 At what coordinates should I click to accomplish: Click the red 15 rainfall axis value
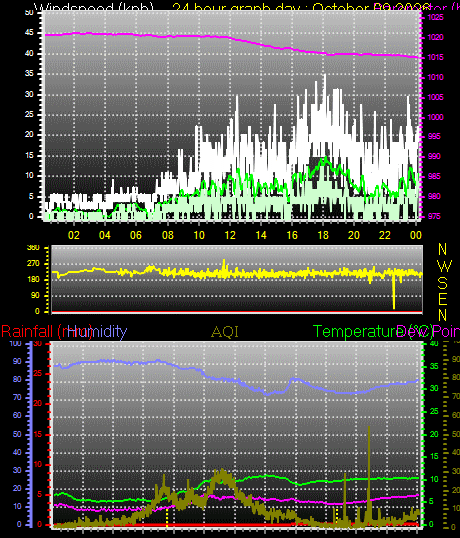coord(38,434)
